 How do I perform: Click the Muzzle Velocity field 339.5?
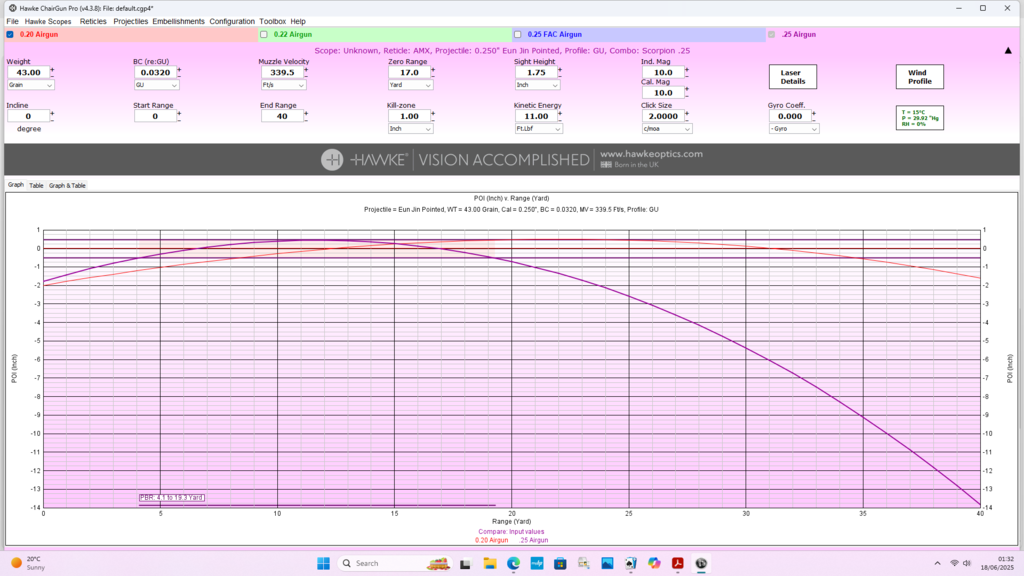click(x=282, y=72)
